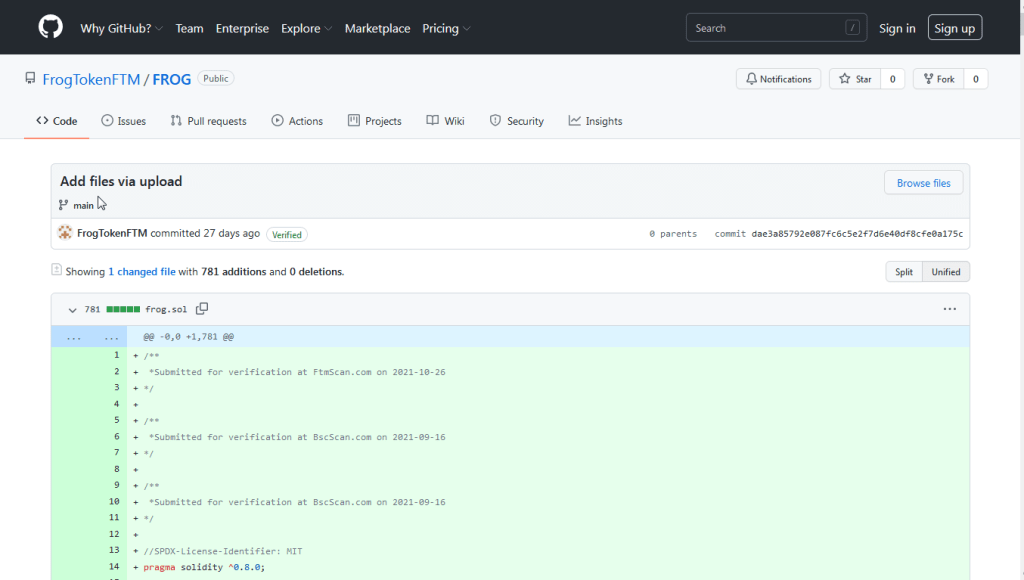The height and width of the screenshot is (580, 1024).
Task: Open the Pull requests tab
Action: point(208,121)
